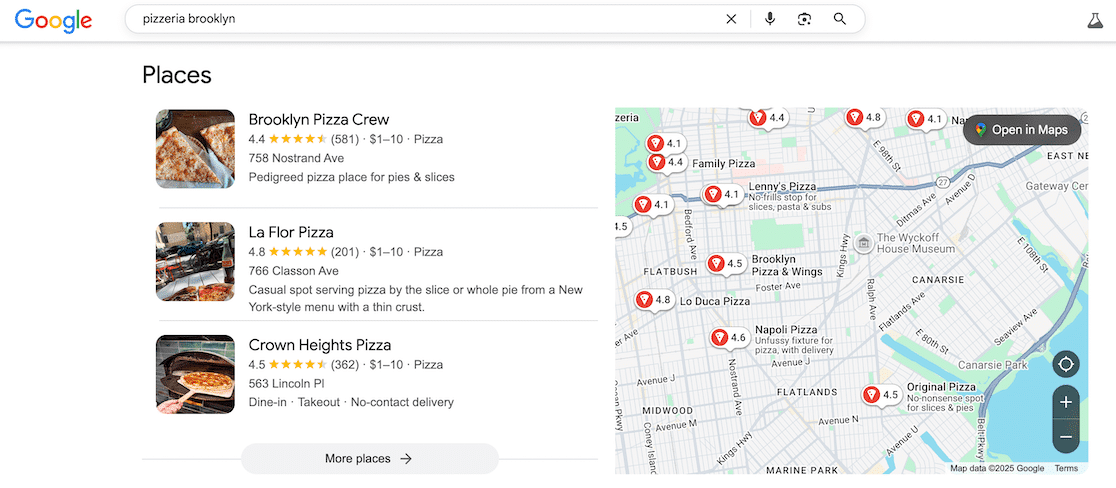The height and width of the screenshot is (488, 1116).
Task: Open Brooklyn Pizza Crew listing
Action: 318,119
